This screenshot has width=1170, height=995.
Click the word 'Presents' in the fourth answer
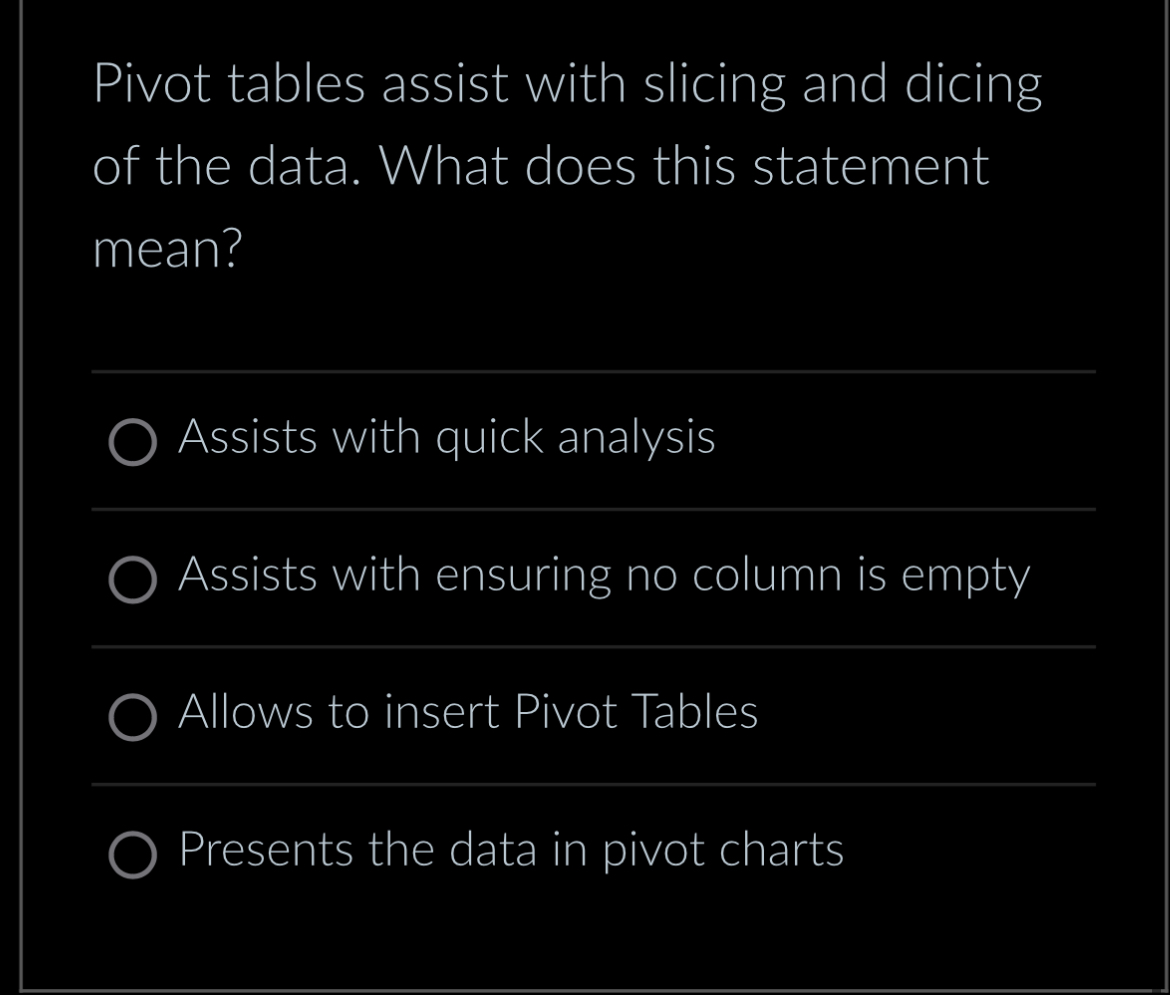coord(266,849)
